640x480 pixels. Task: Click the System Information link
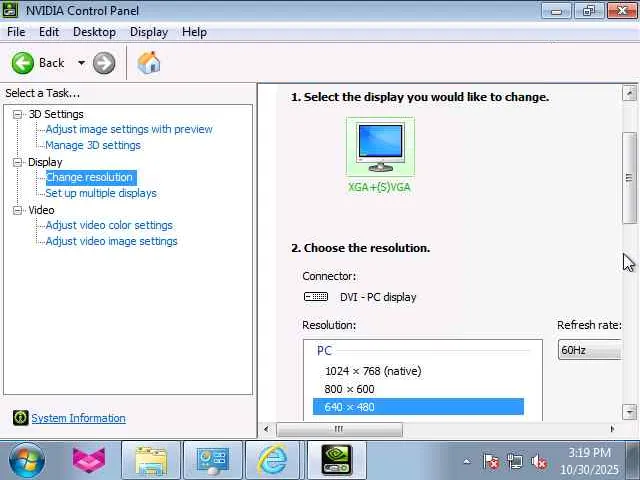(78, 418)
